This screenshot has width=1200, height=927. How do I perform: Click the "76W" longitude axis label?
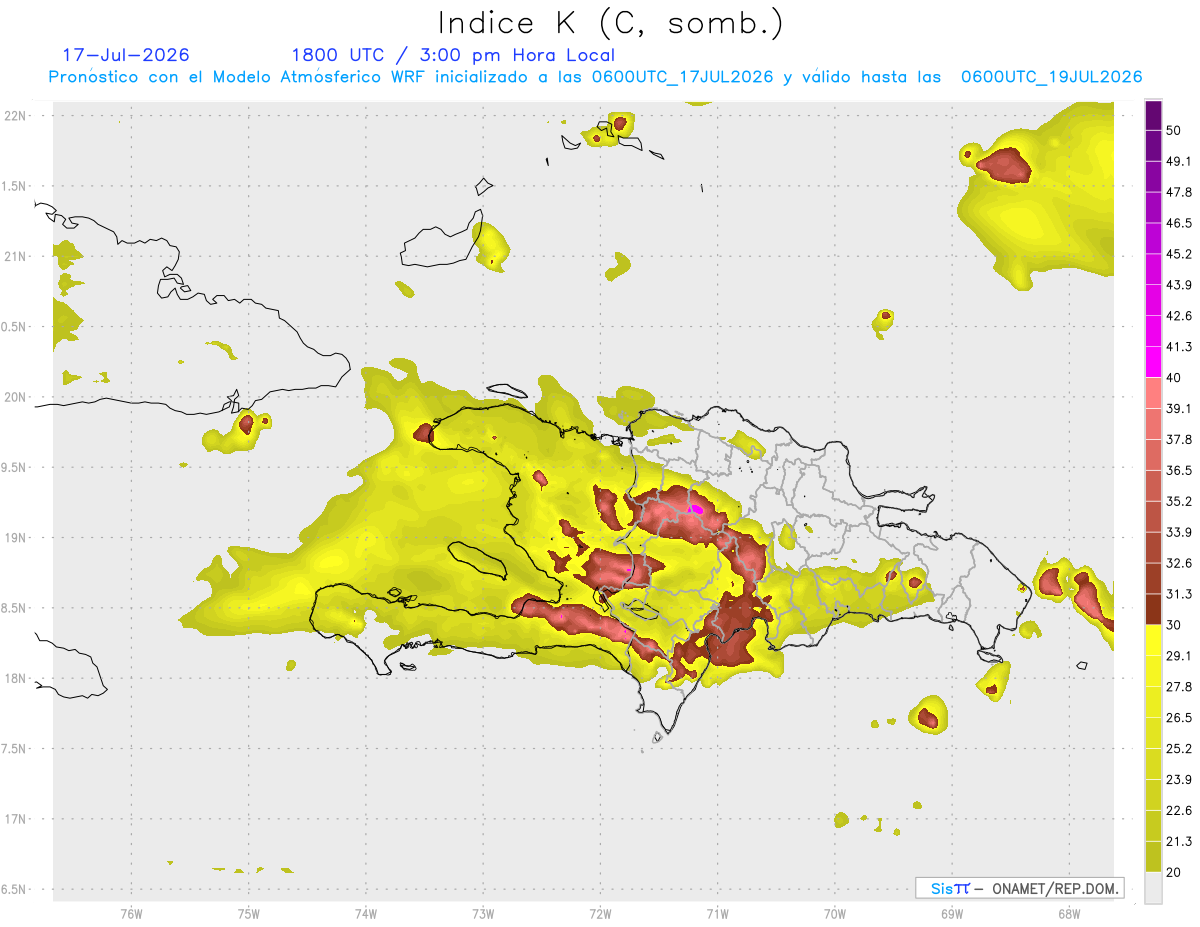tap(131, 914)
